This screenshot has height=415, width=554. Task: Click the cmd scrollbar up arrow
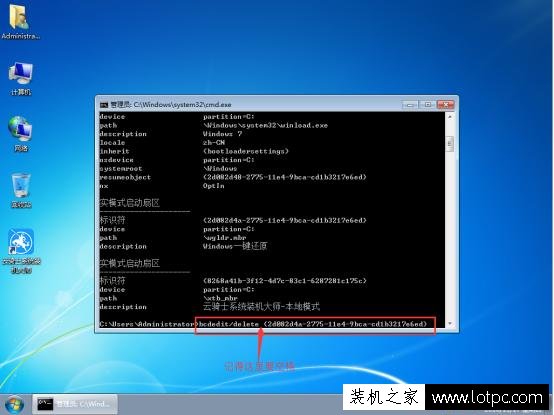[450, 117]
